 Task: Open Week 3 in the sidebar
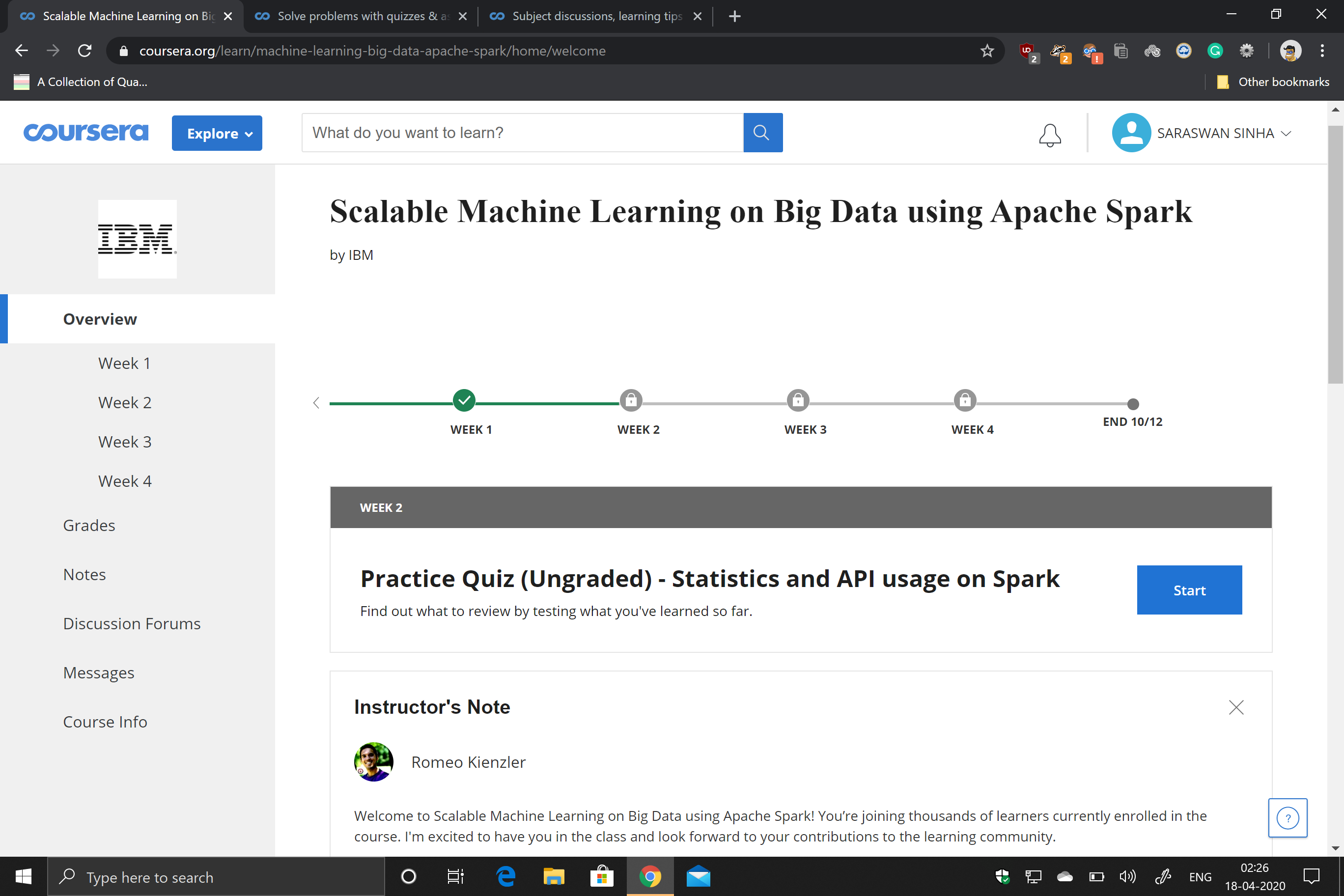125,442
